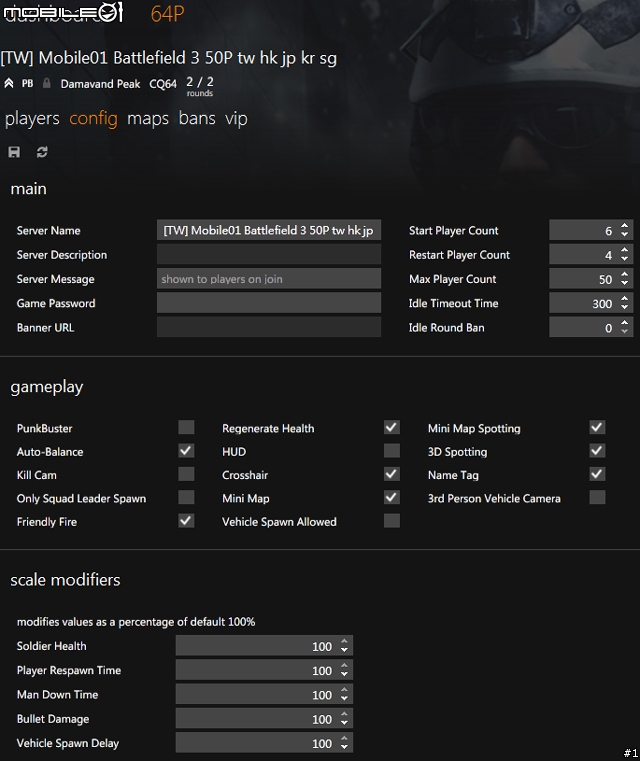This screenshot has height=761, width=640.
Task: Uncheck Mini Map Spotting
Action: (x=597, y=428)
